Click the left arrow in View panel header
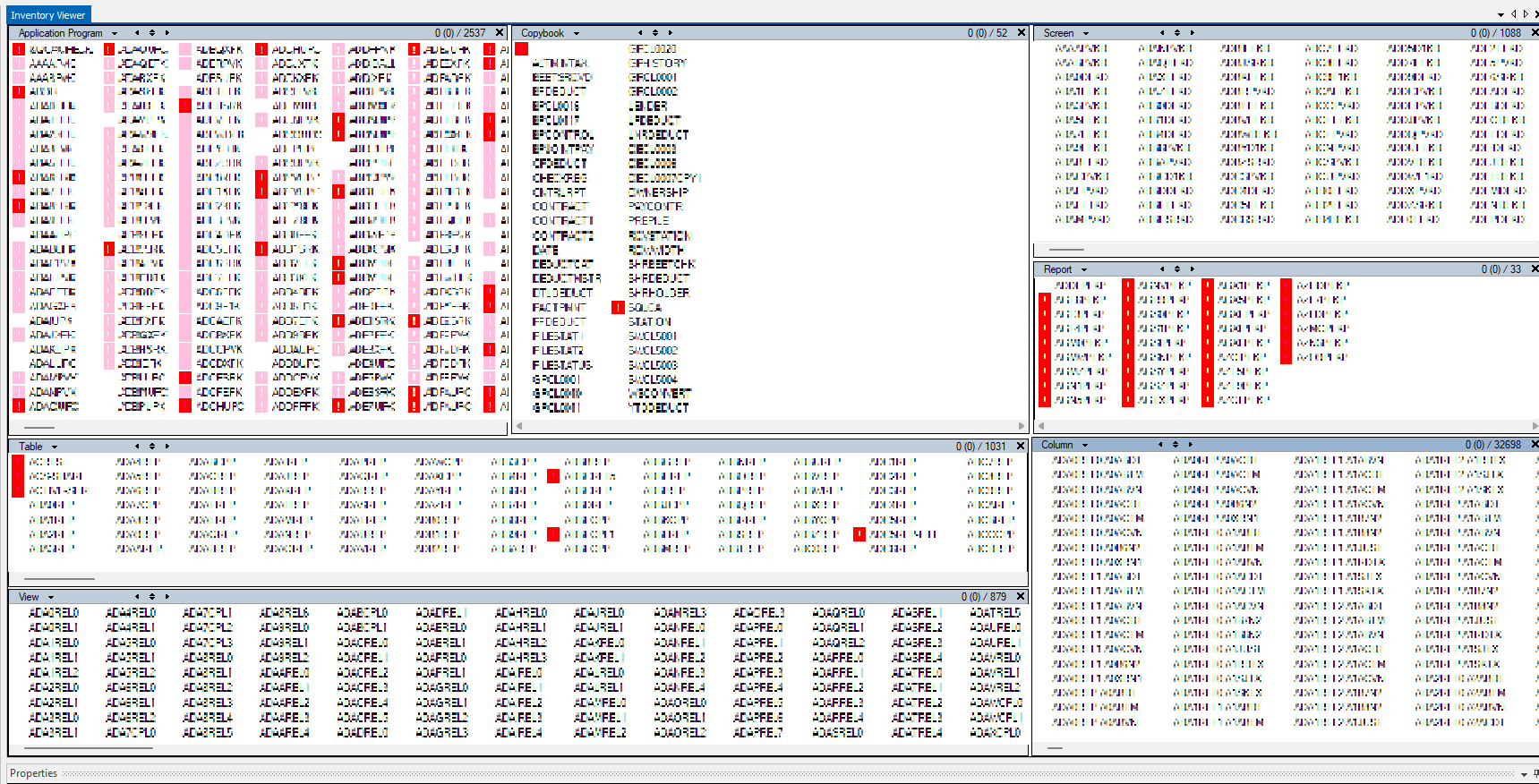1539x784 pixels. pos(137,597)
